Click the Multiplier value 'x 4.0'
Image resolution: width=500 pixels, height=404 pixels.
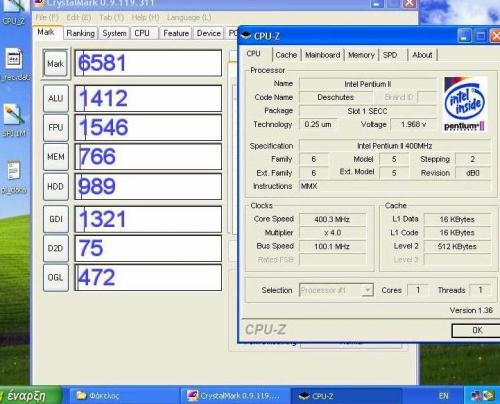point(332,233)
